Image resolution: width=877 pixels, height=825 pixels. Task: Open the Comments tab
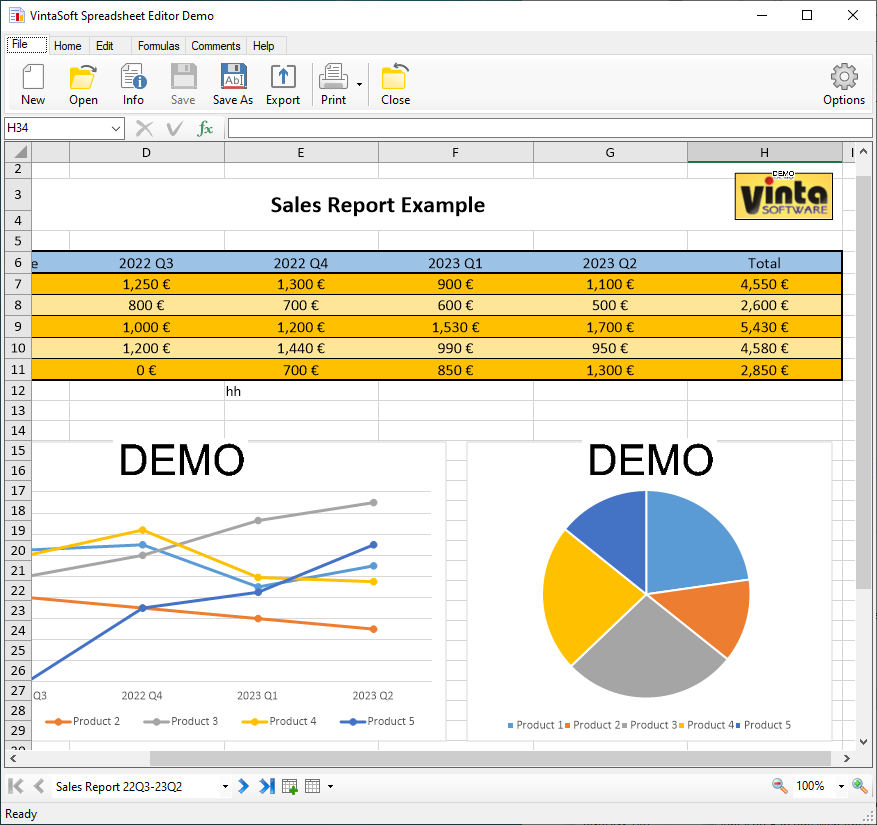coord(216,46)
